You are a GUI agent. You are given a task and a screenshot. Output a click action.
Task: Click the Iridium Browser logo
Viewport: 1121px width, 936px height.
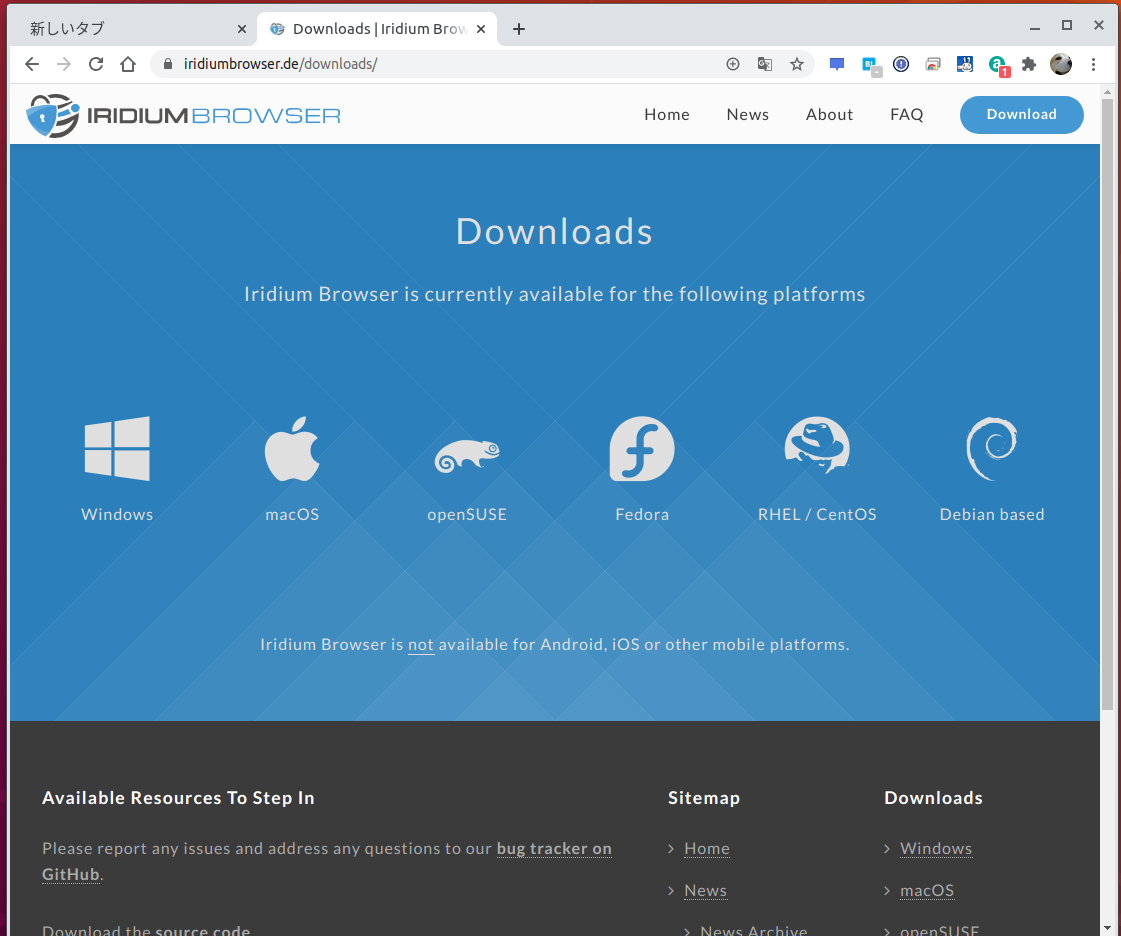click(183, 114)
